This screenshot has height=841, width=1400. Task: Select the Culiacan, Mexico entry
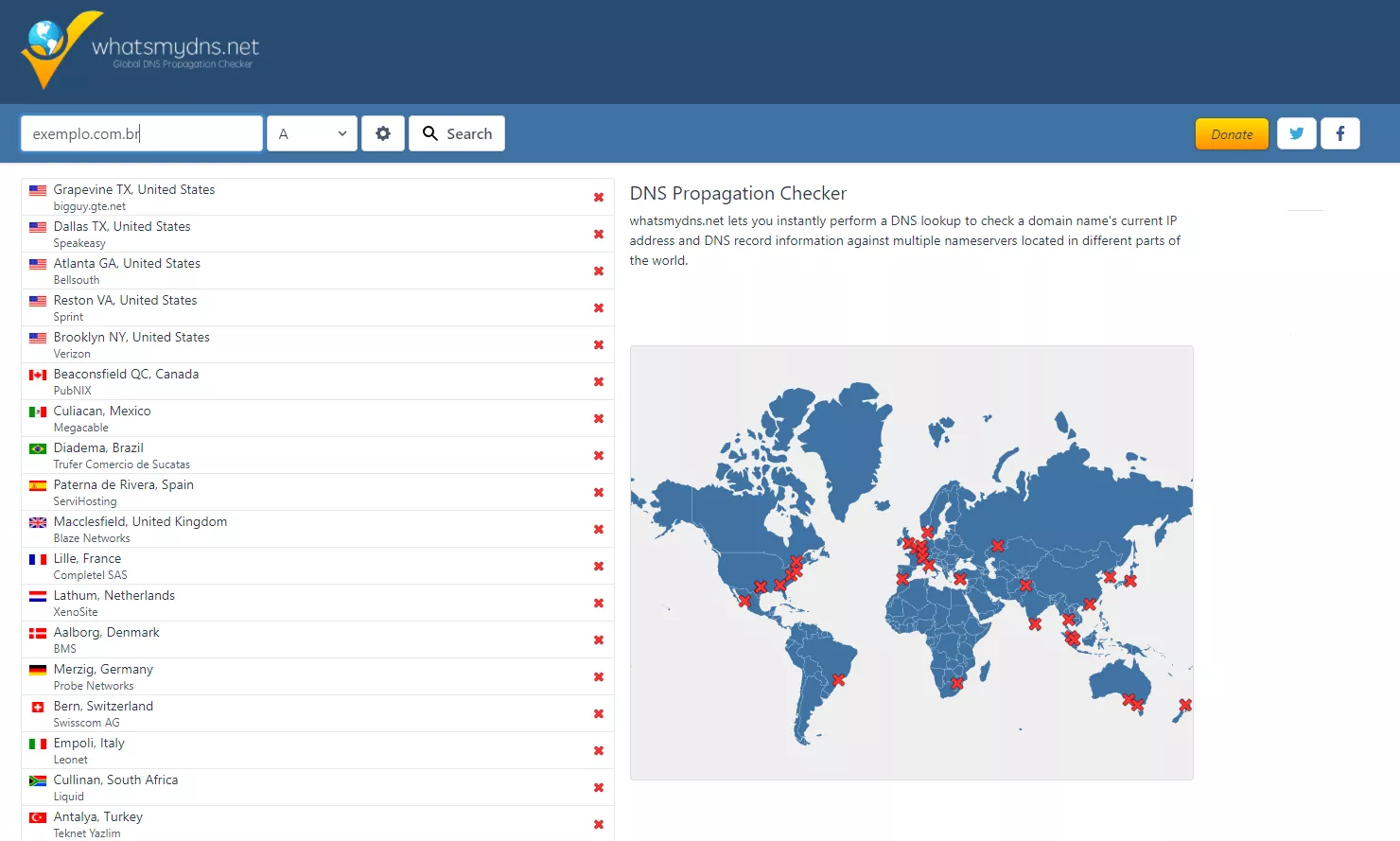(x=318, y=418)
